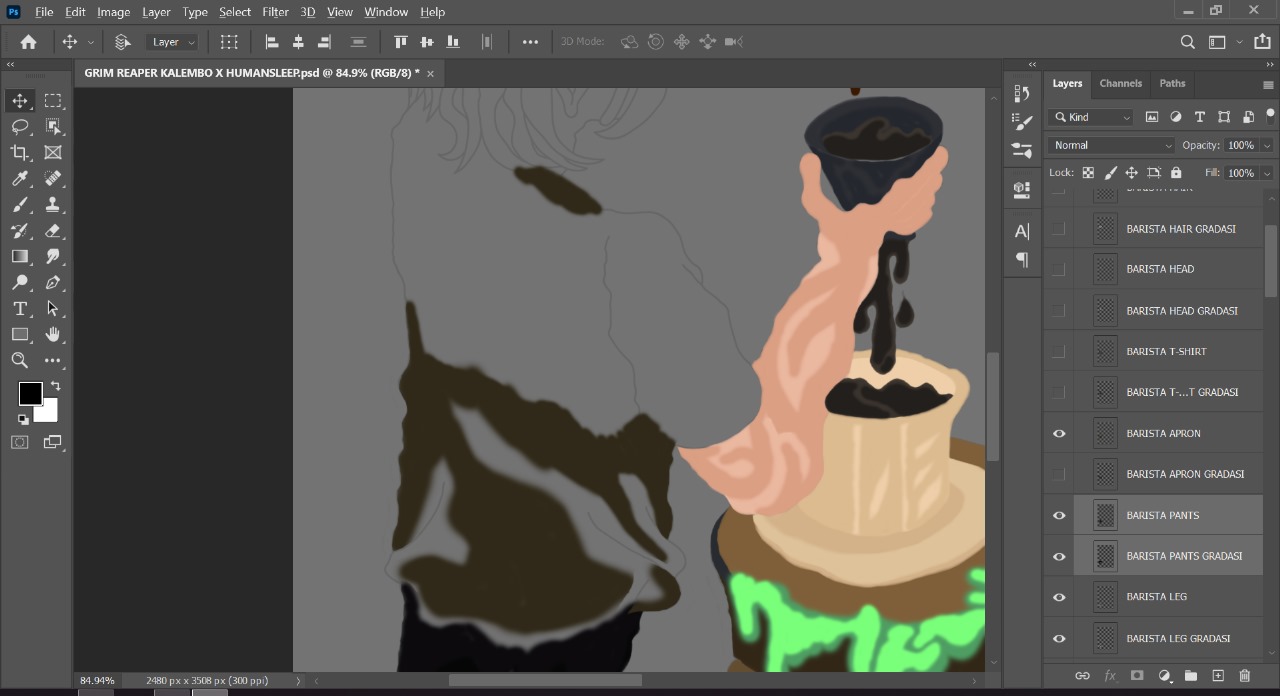Hide the BARISTA LEG layer
Image resolution: width=1280 pixels, height=696 pixels.
(1059, 597)
